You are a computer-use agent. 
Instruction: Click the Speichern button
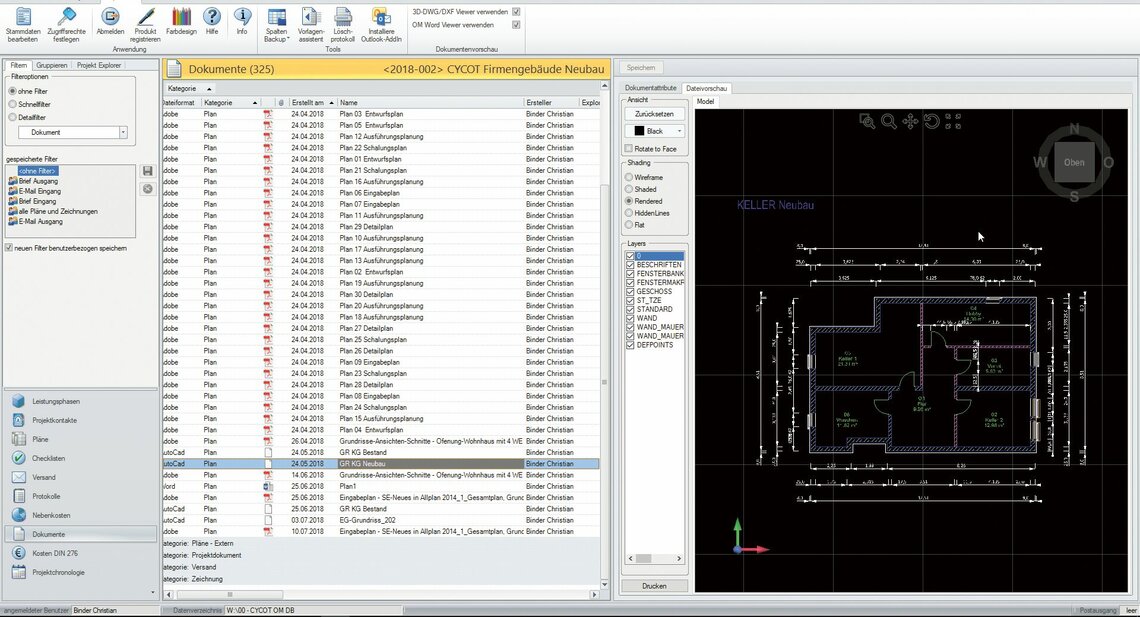pos(641,68)
